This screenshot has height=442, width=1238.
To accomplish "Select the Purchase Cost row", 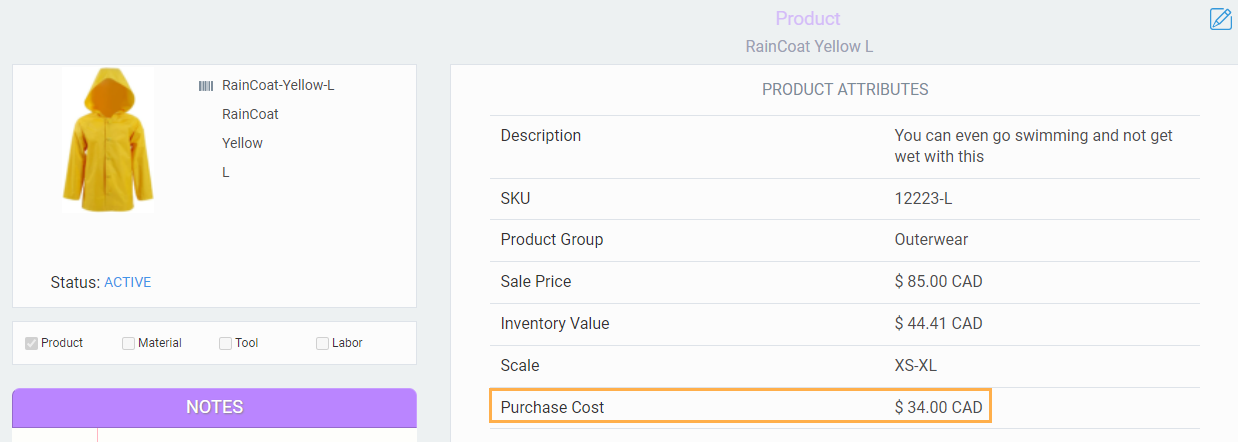I will [740, 407].
